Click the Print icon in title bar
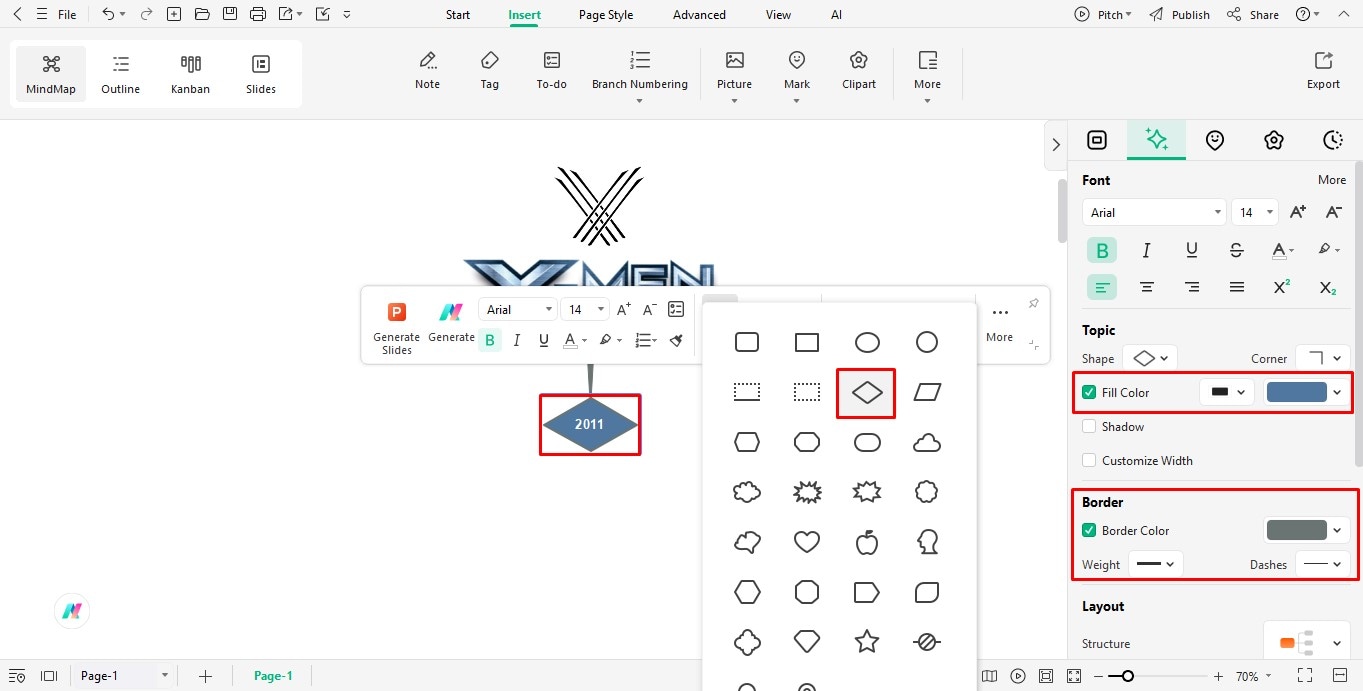Screen dimensions: 1363x691 coord(258,15)
